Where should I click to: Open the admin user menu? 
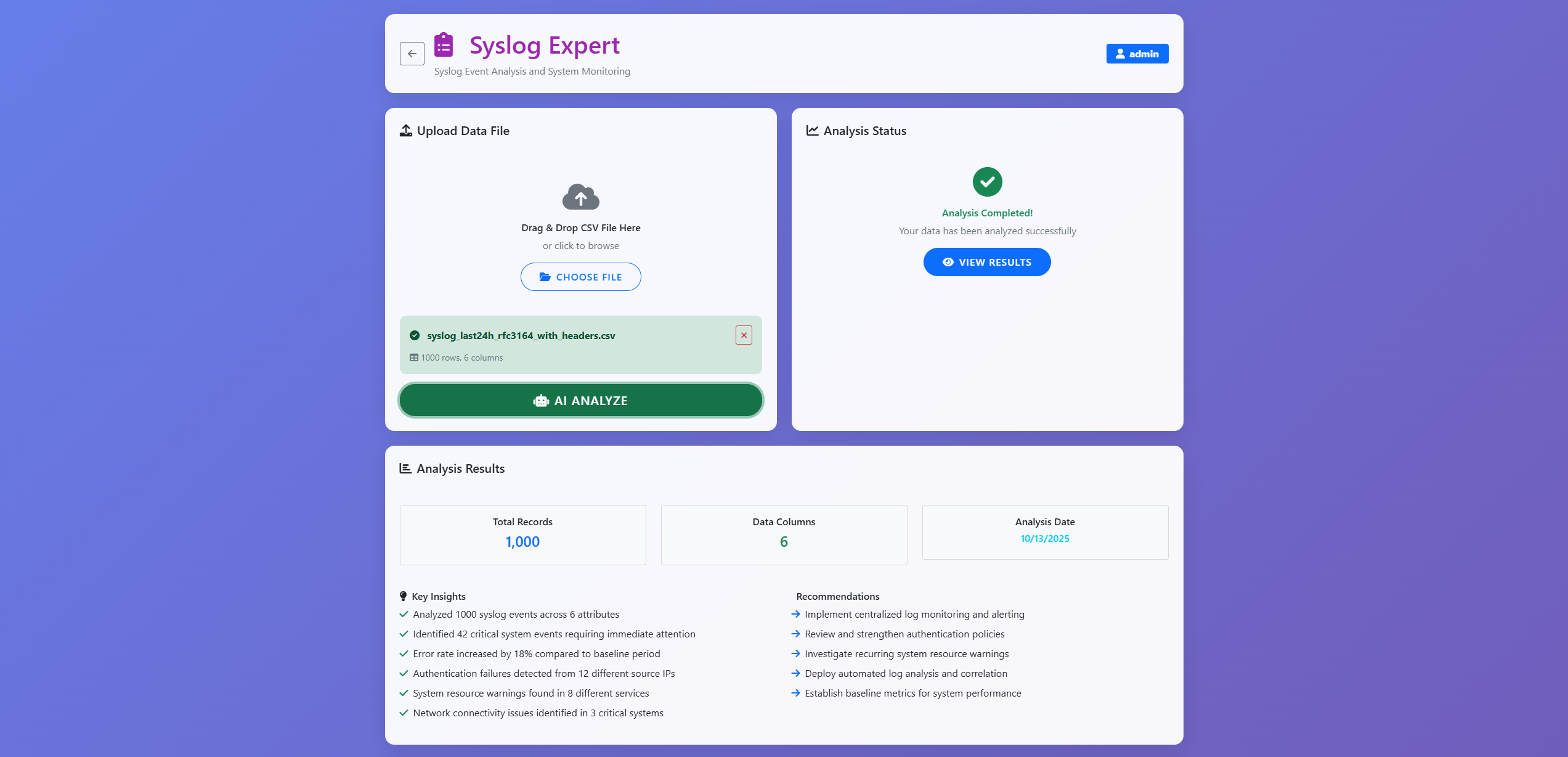tap(1137, 54)
